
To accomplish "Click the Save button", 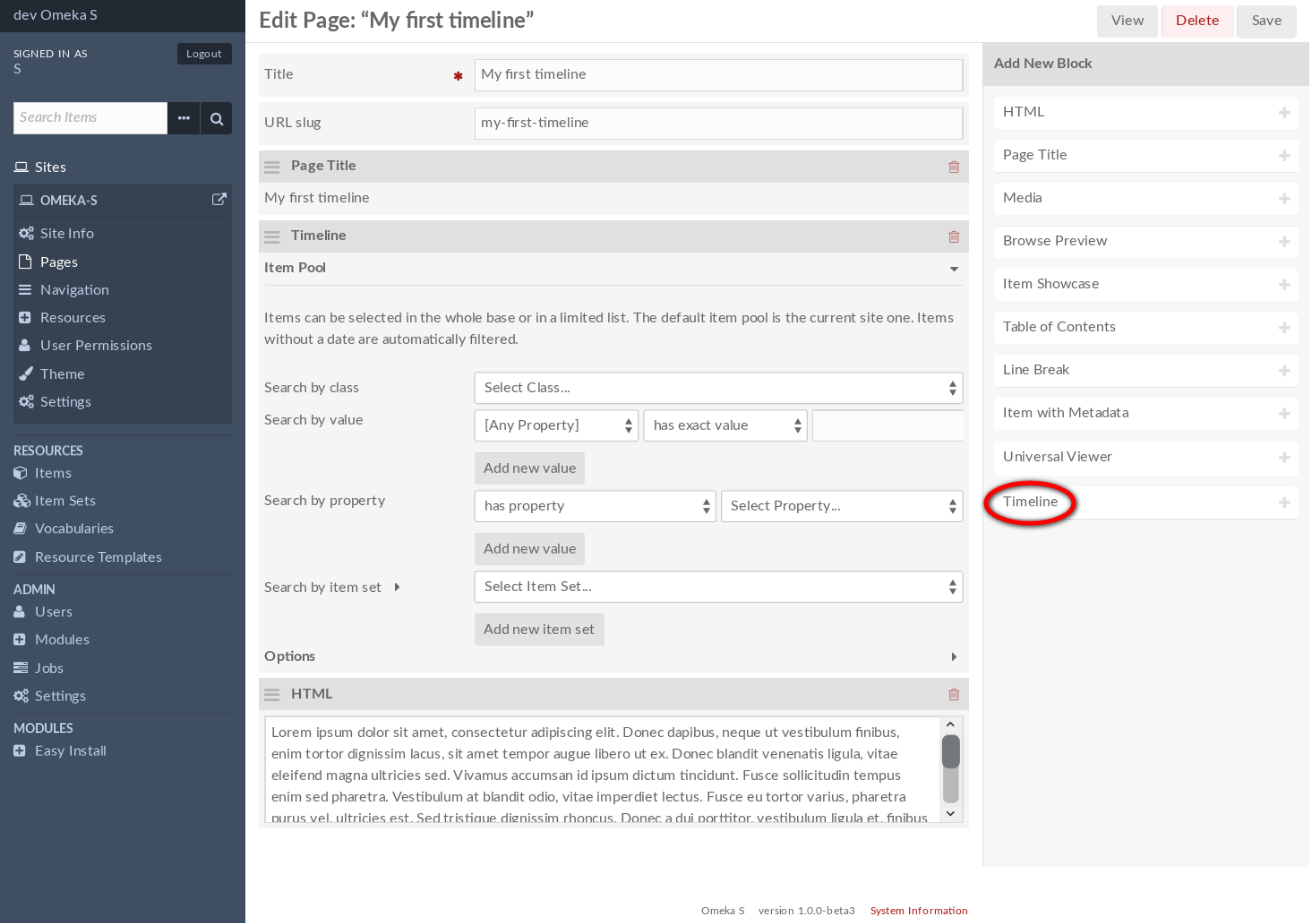I will click(x=1266, y=21).
